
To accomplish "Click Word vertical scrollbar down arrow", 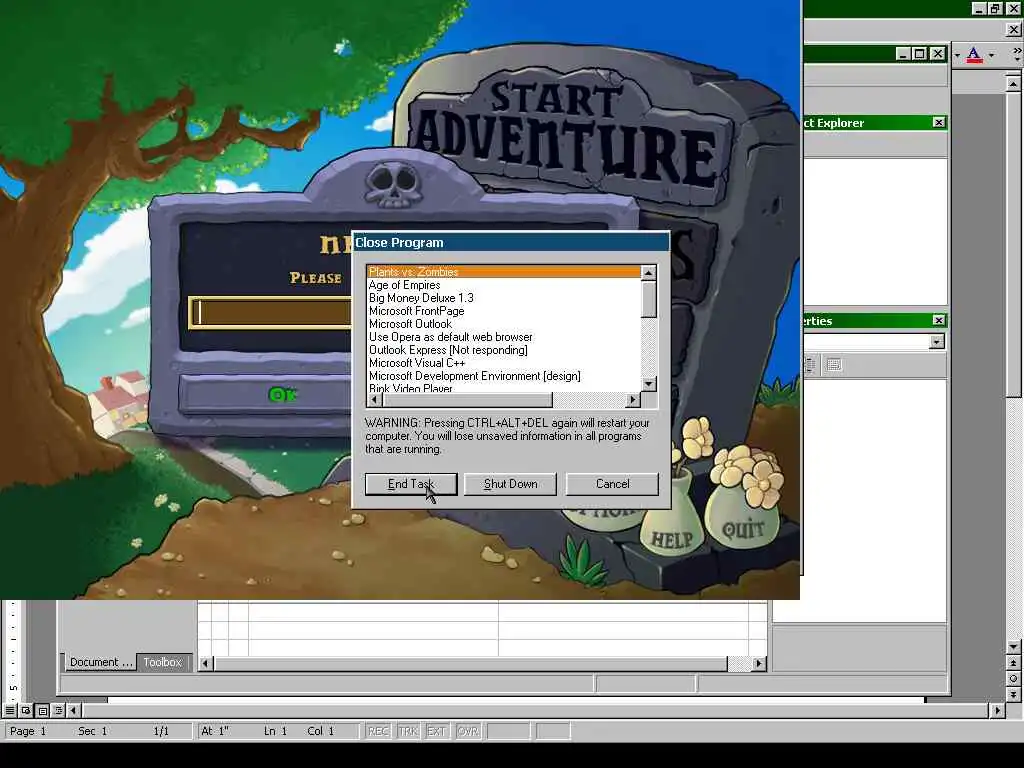I will [x=1013, y=647].
